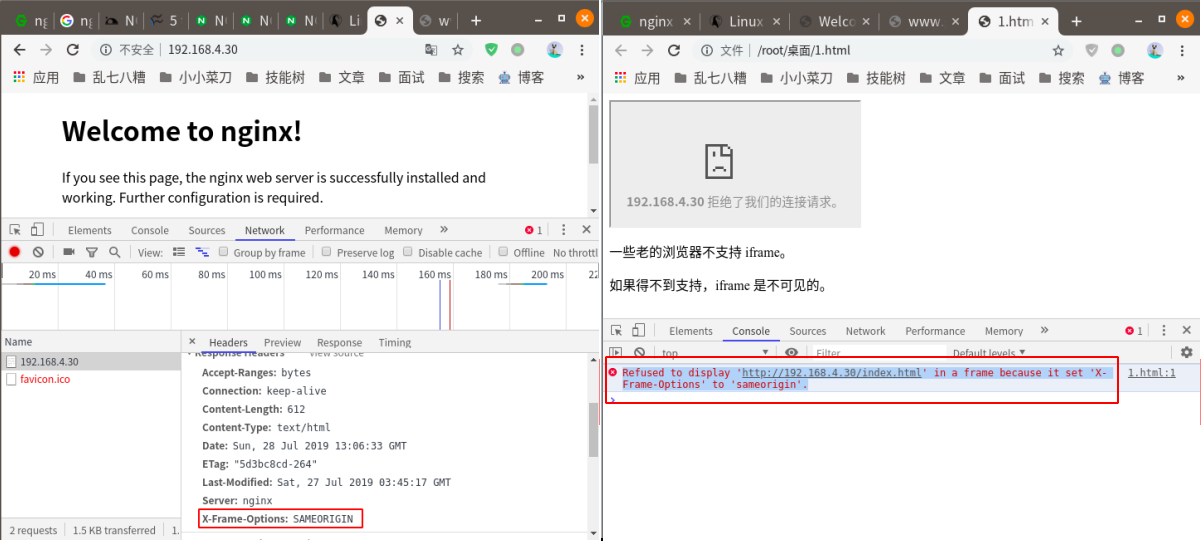Screen dimensions: 1203x544
Task: Open http://192.168.4.30/index.html link in console error
Action: (x=831, y=372)
